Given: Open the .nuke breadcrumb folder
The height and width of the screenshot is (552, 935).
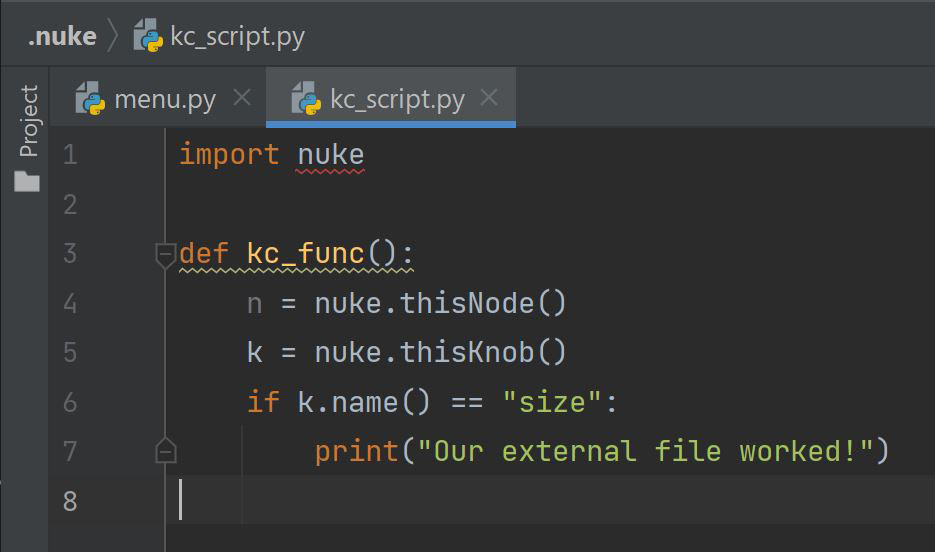Looking at the screenshot, I should 62,36.
